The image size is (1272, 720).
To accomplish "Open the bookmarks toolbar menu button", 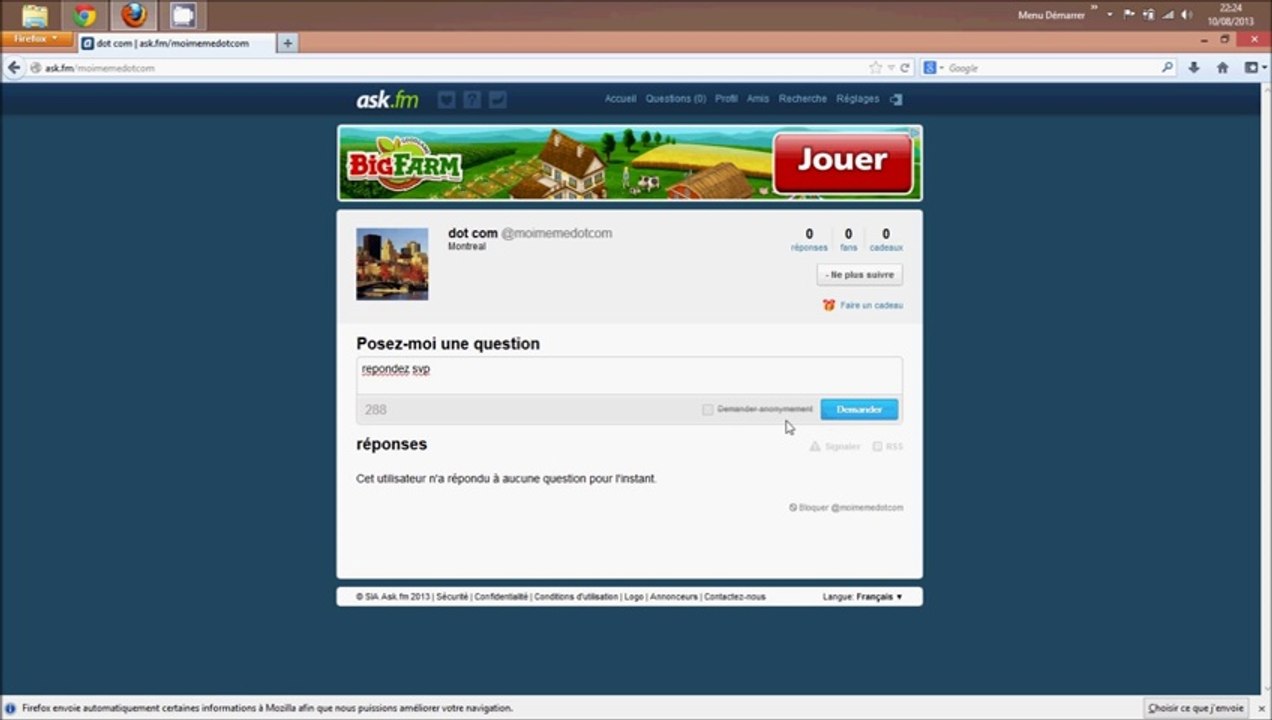I will (1254, 68).
